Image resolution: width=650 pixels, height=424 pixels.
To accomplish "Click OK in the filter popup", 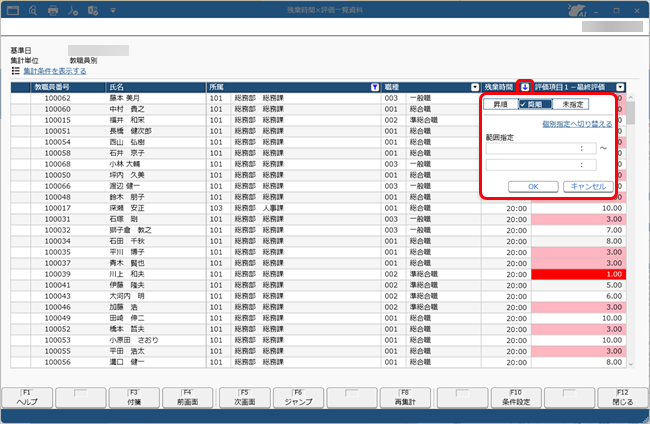I will (533, 187).
